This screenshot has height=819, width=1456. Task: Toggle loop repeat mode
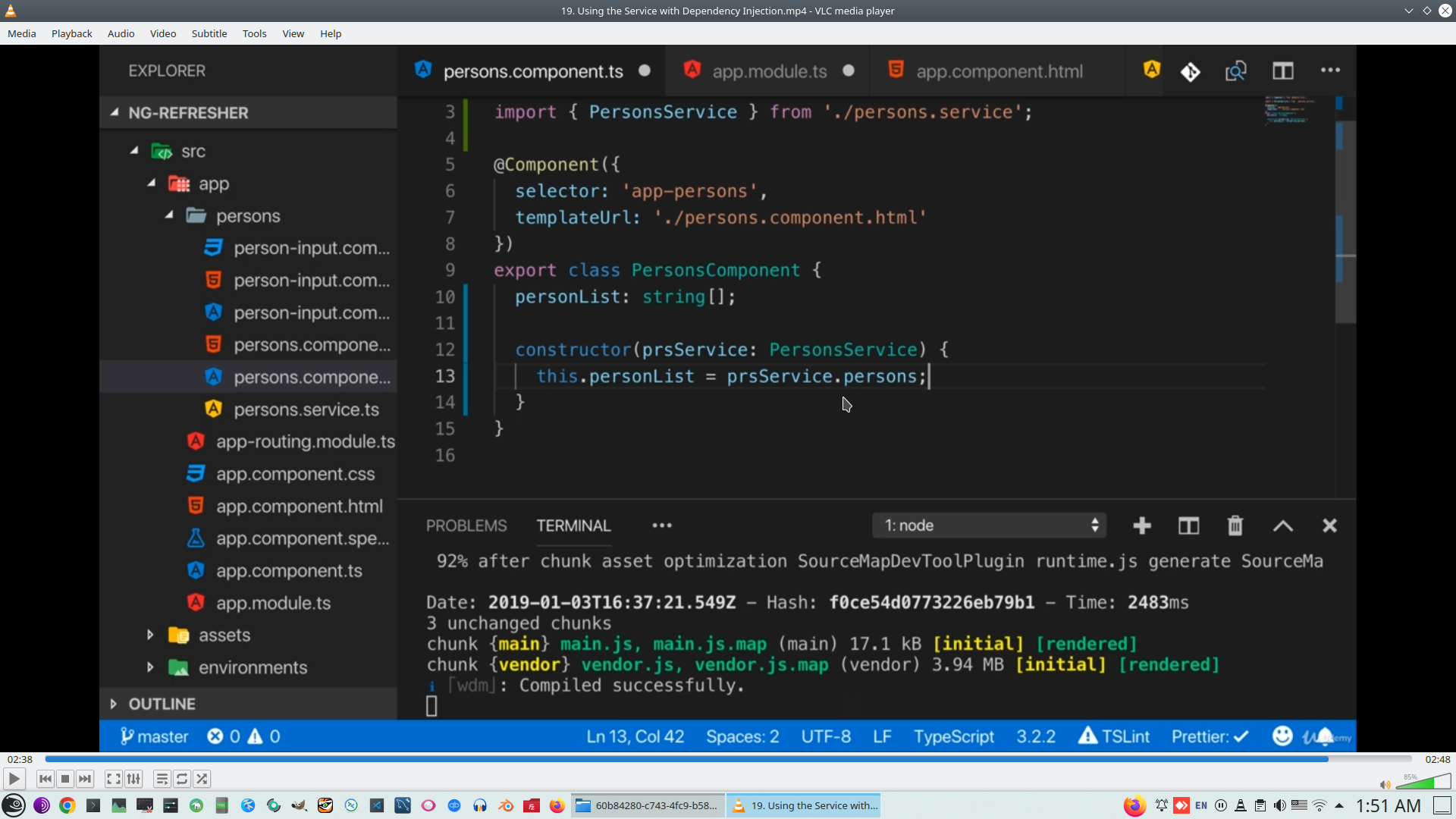tap(182, 779)
